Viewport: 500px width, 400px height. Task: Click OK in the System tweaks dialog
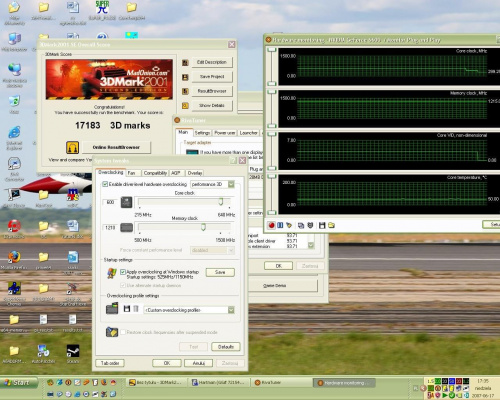coord(167,363)
